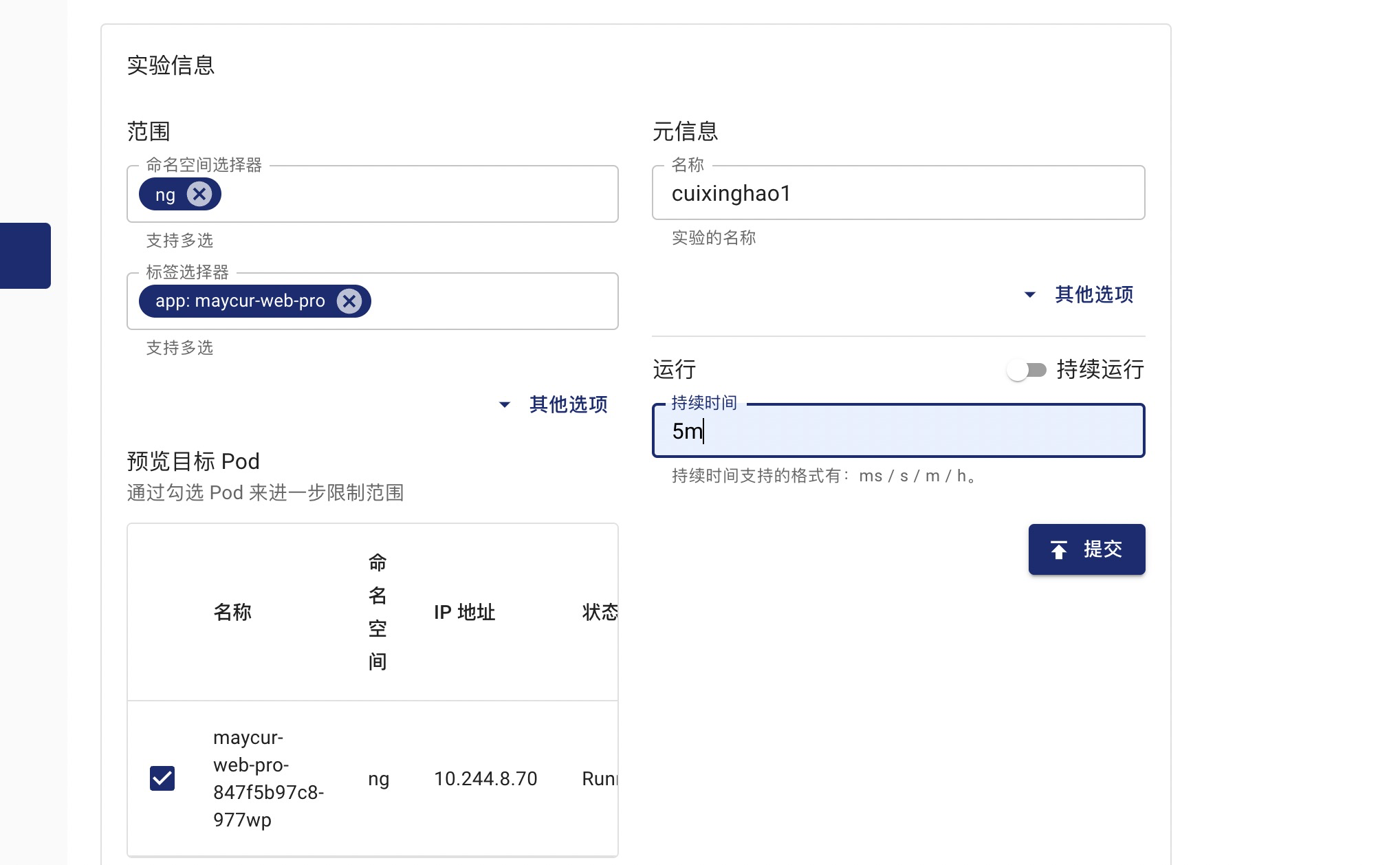Toggle the 持续运行 switch

tap(1026, 370)
